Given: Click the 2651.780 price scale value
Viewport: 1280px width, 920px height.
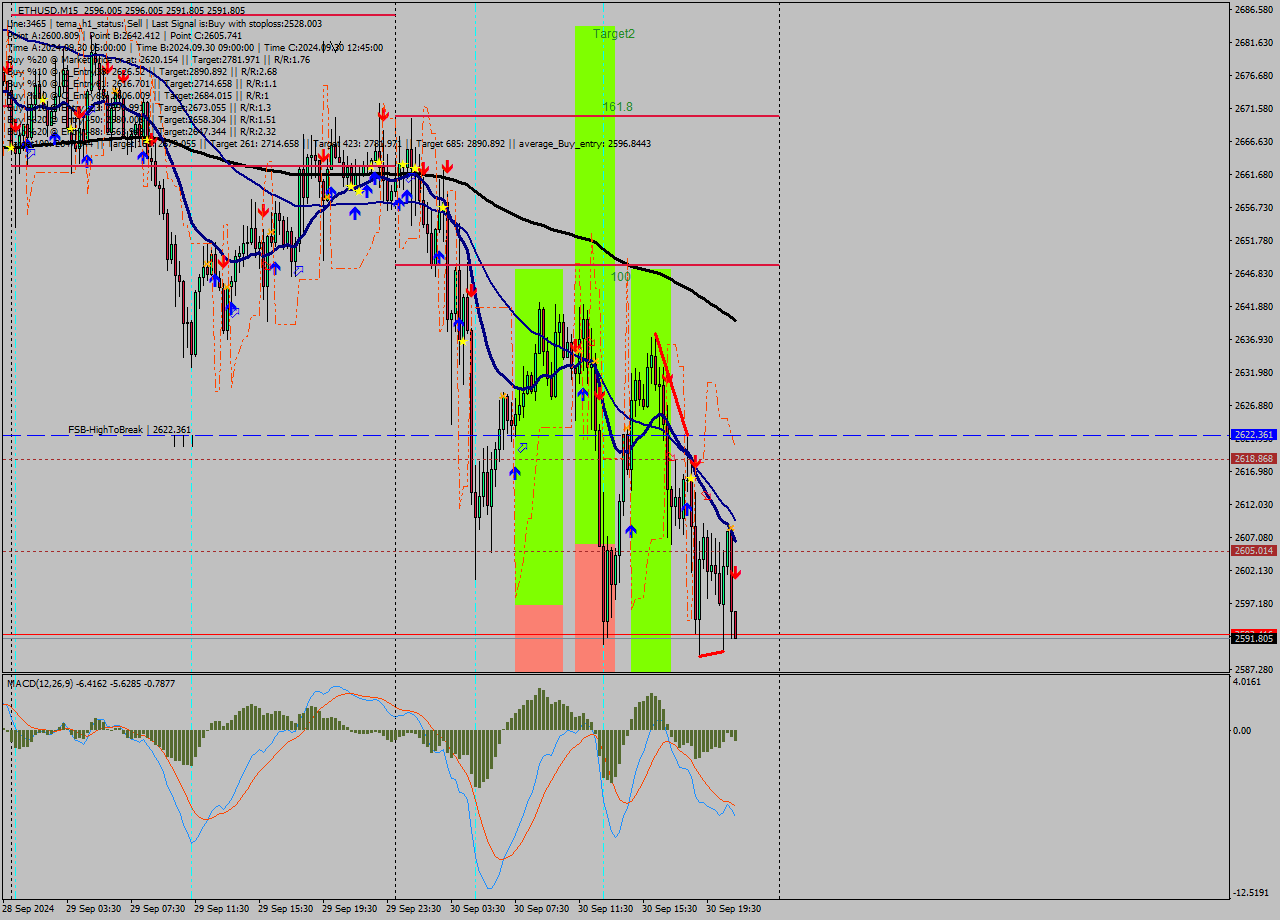Looking at the screenshot, I should 1254,241.
